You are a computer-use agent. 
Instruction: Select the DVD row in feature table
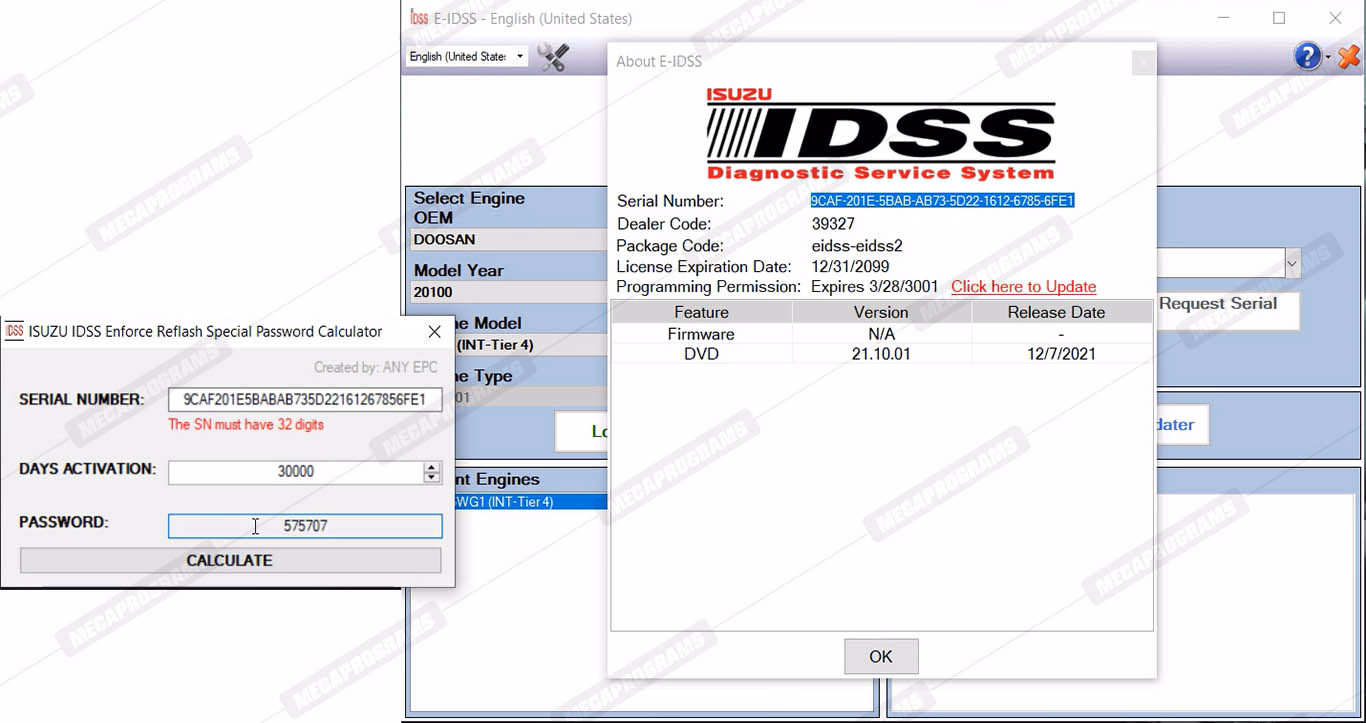881,354
